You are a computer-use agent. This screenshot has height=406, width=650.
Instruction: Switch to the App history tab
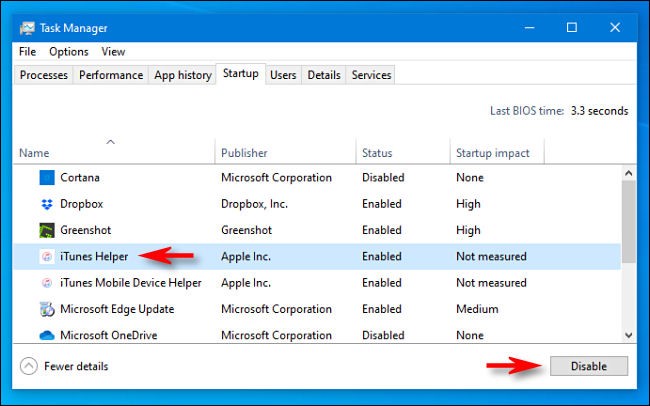183,75
